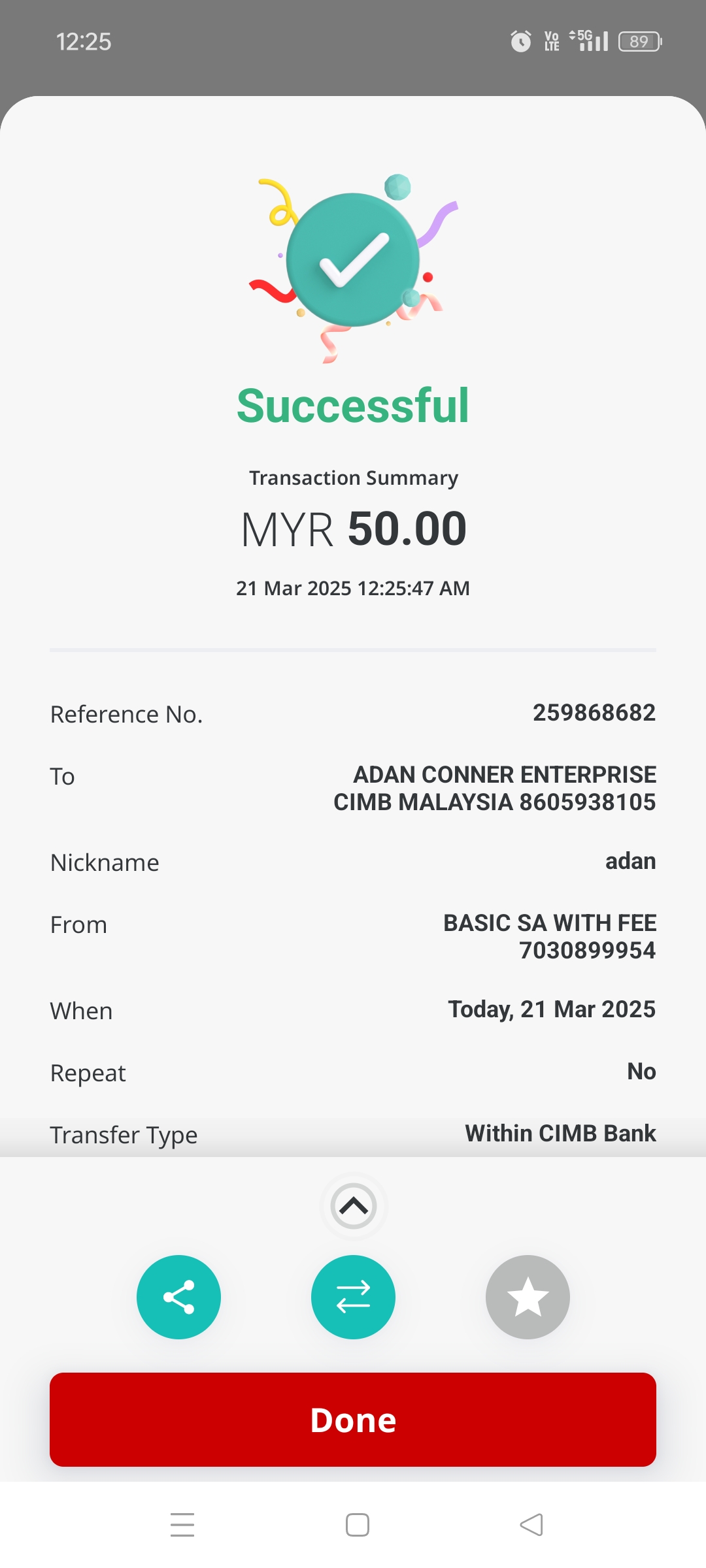Tap recipient ADAN CONNER ENTERPRISE
The height and width of the screenshot is (1568, 706).
504,775
